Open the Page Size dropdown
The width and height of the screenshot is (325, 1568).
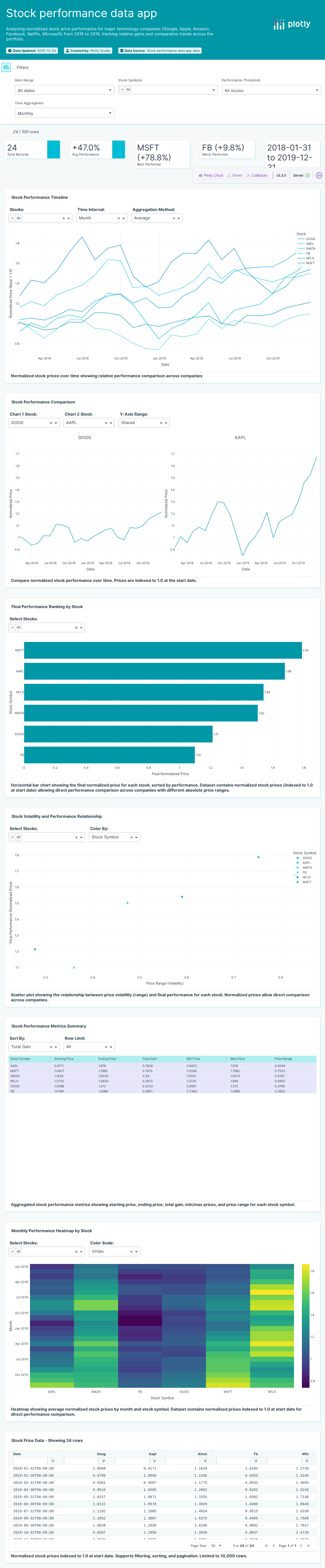tap(217, 1545)
